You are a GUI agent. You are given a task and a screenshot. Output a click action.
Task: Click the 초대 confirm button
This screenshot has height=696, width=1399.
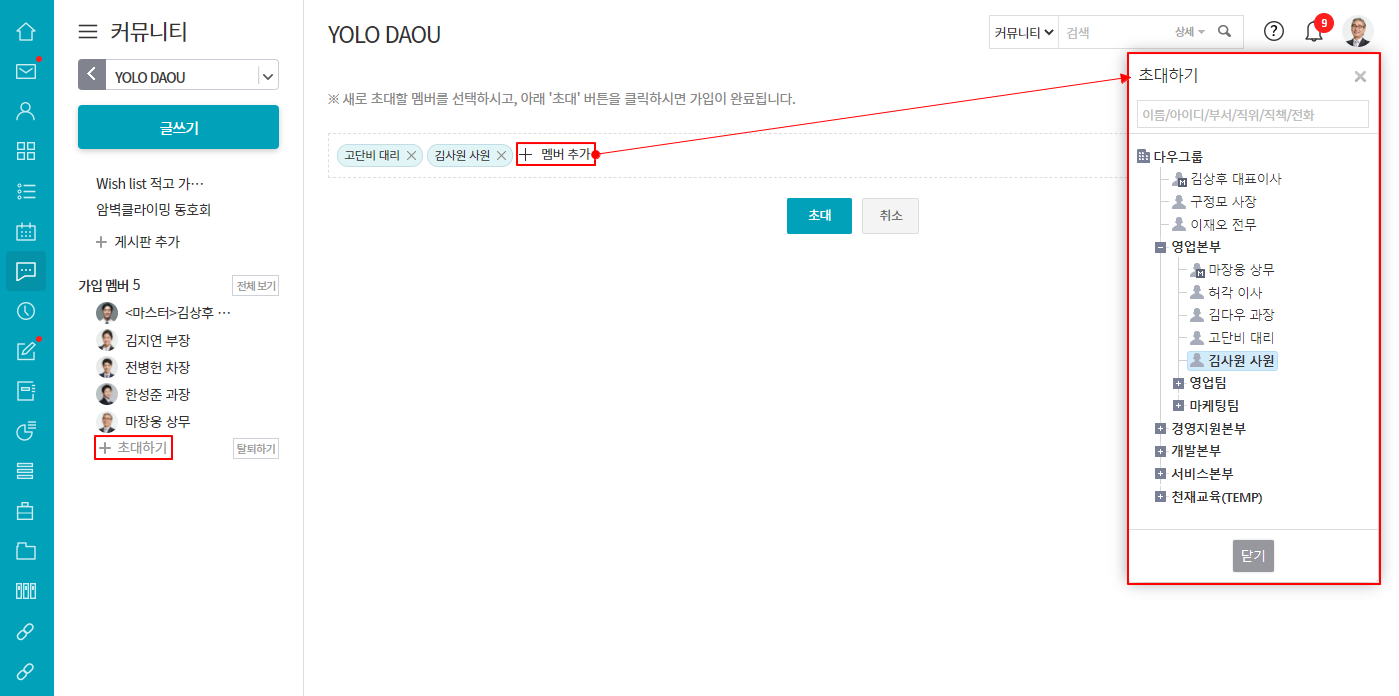819,216
